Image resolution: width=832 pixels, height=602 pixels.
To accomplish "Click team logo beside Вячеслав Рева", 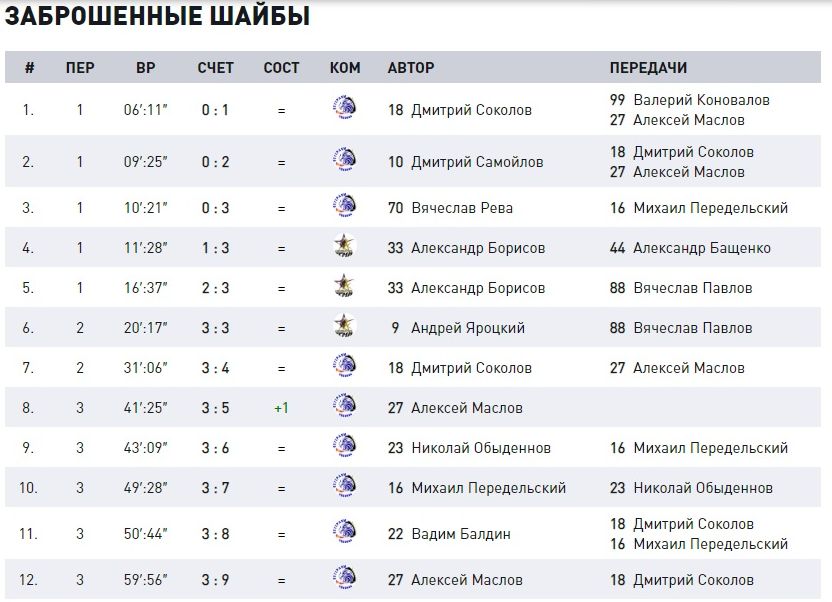I will tap(344, 206).
